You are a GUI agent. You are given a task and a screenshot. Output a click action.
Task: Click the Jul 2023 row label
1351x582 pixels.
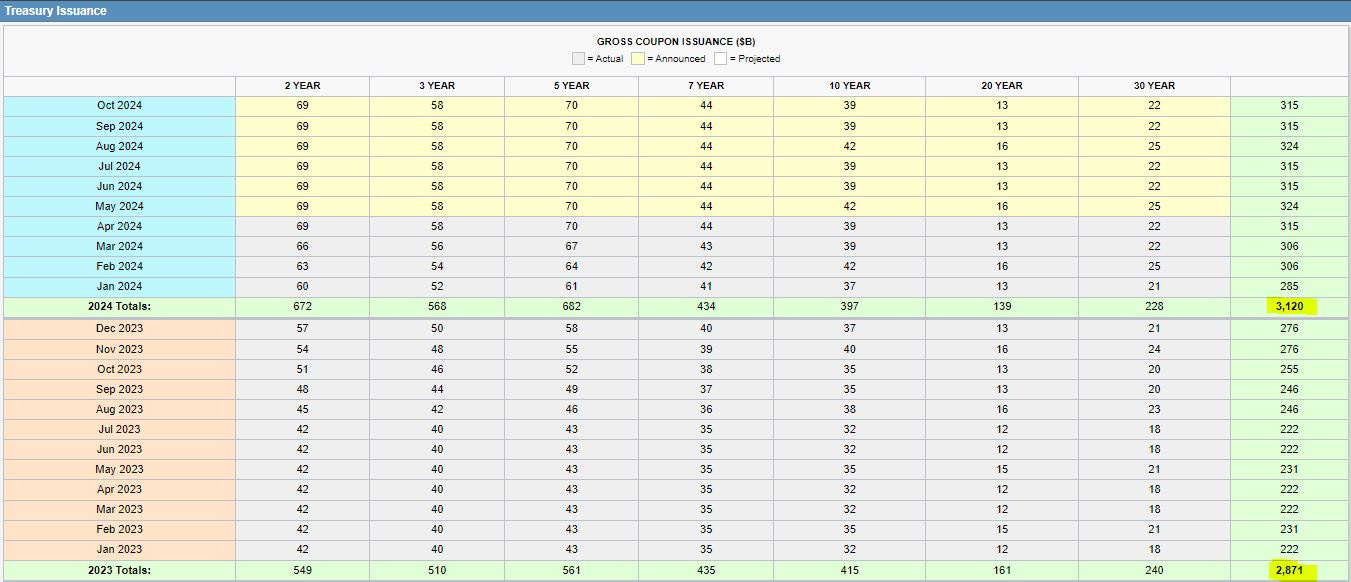pos(120,429)
